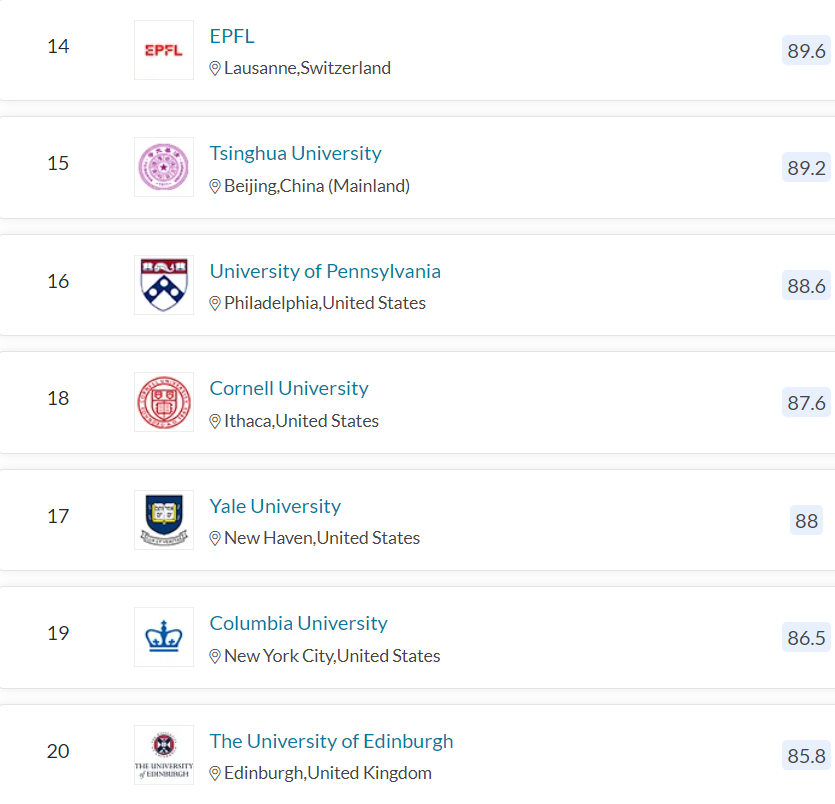
Task: Click the Yale University crest logo
Action: tap(164, 520)
